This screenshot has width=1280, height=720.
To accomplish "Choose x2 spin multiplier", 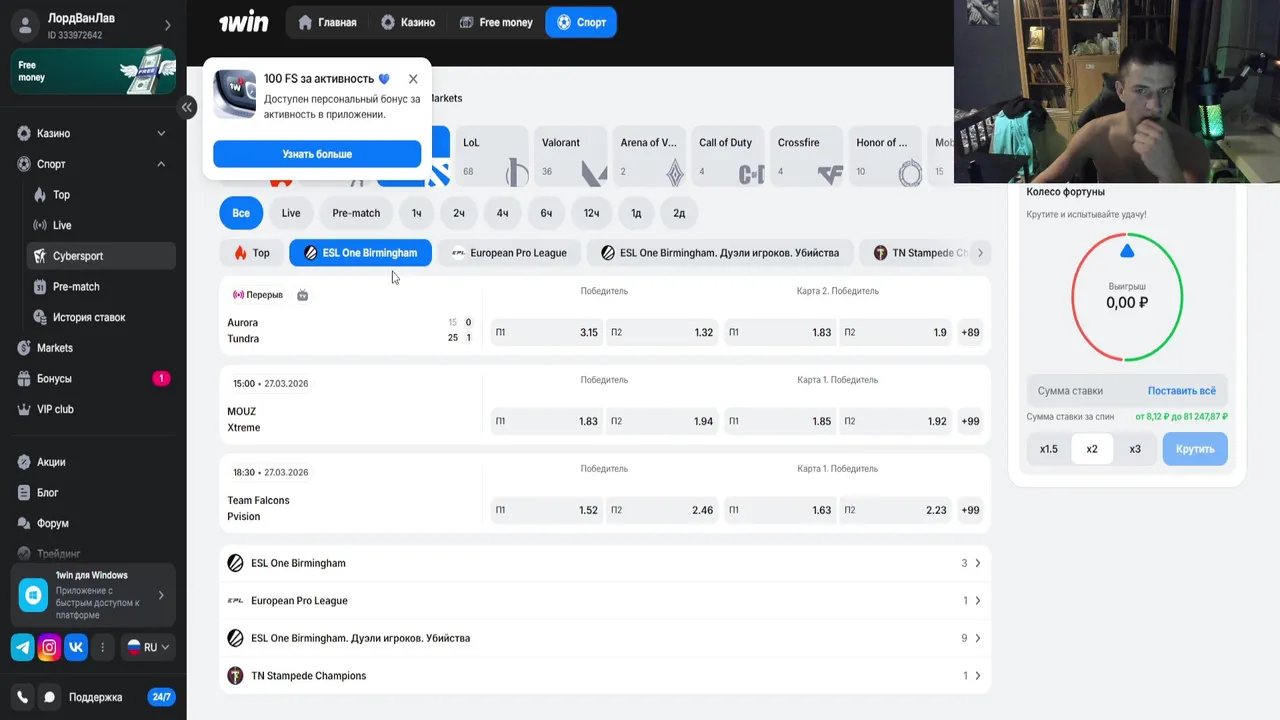I will coord(1092,449).
